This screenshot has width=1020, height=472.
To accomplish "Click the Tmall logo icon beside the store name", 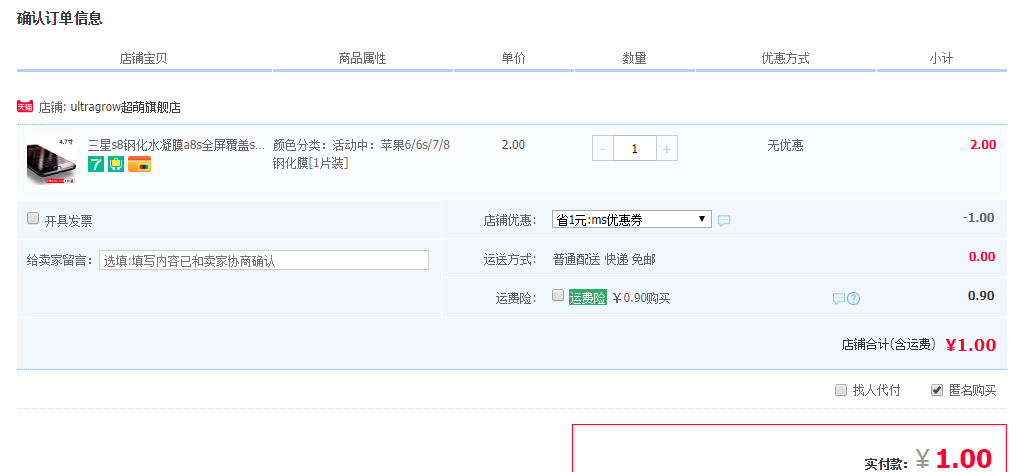I will point(25,107).
